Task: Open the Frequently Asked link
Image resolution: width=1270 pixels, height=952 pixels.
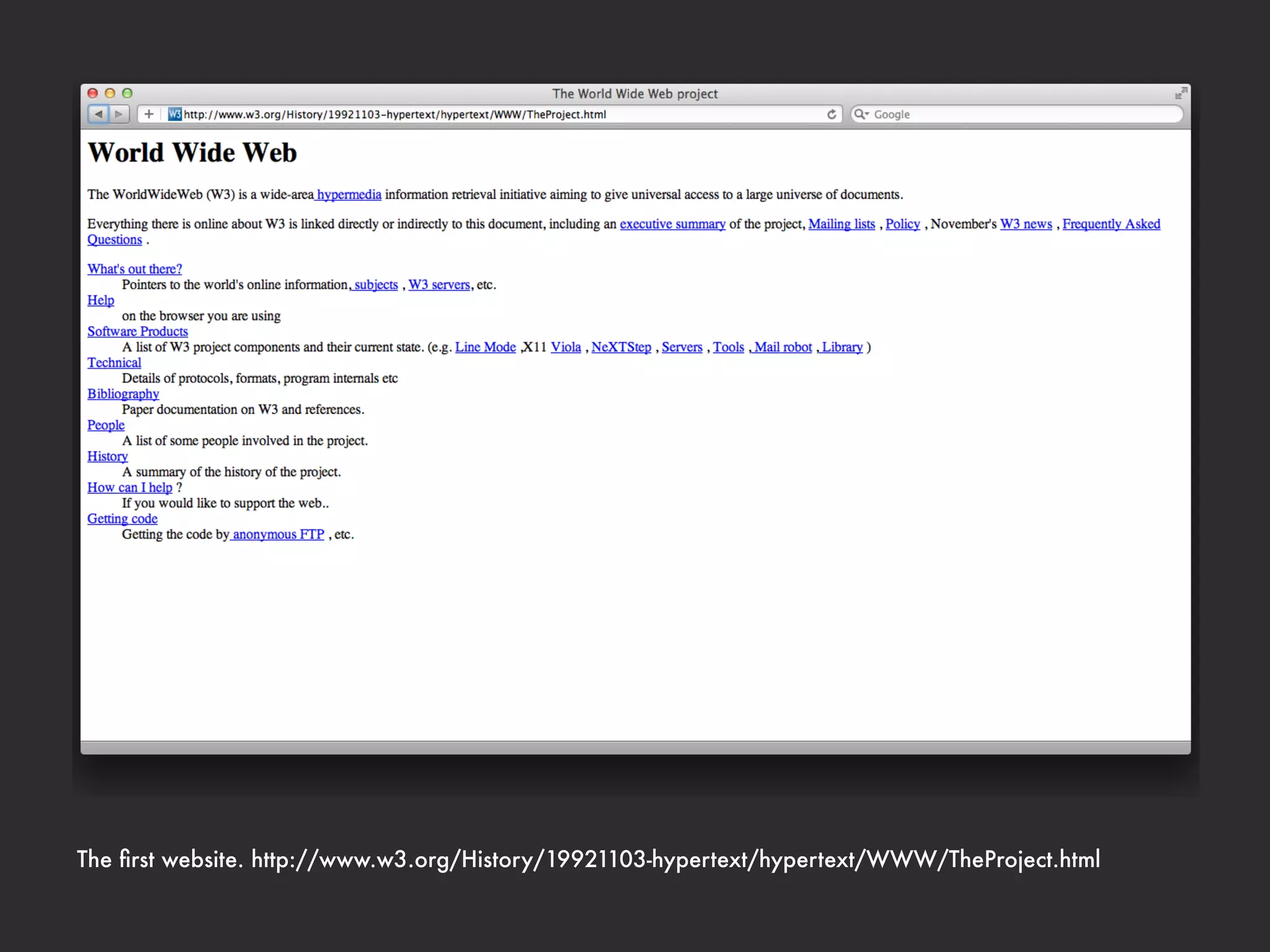Action: click(x=1111, y=224)
